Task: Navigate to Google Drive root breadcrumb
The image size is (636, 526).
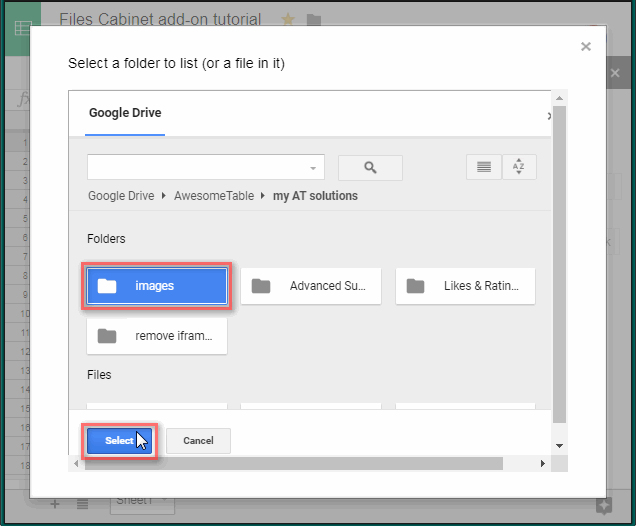Action: [121, 196]
